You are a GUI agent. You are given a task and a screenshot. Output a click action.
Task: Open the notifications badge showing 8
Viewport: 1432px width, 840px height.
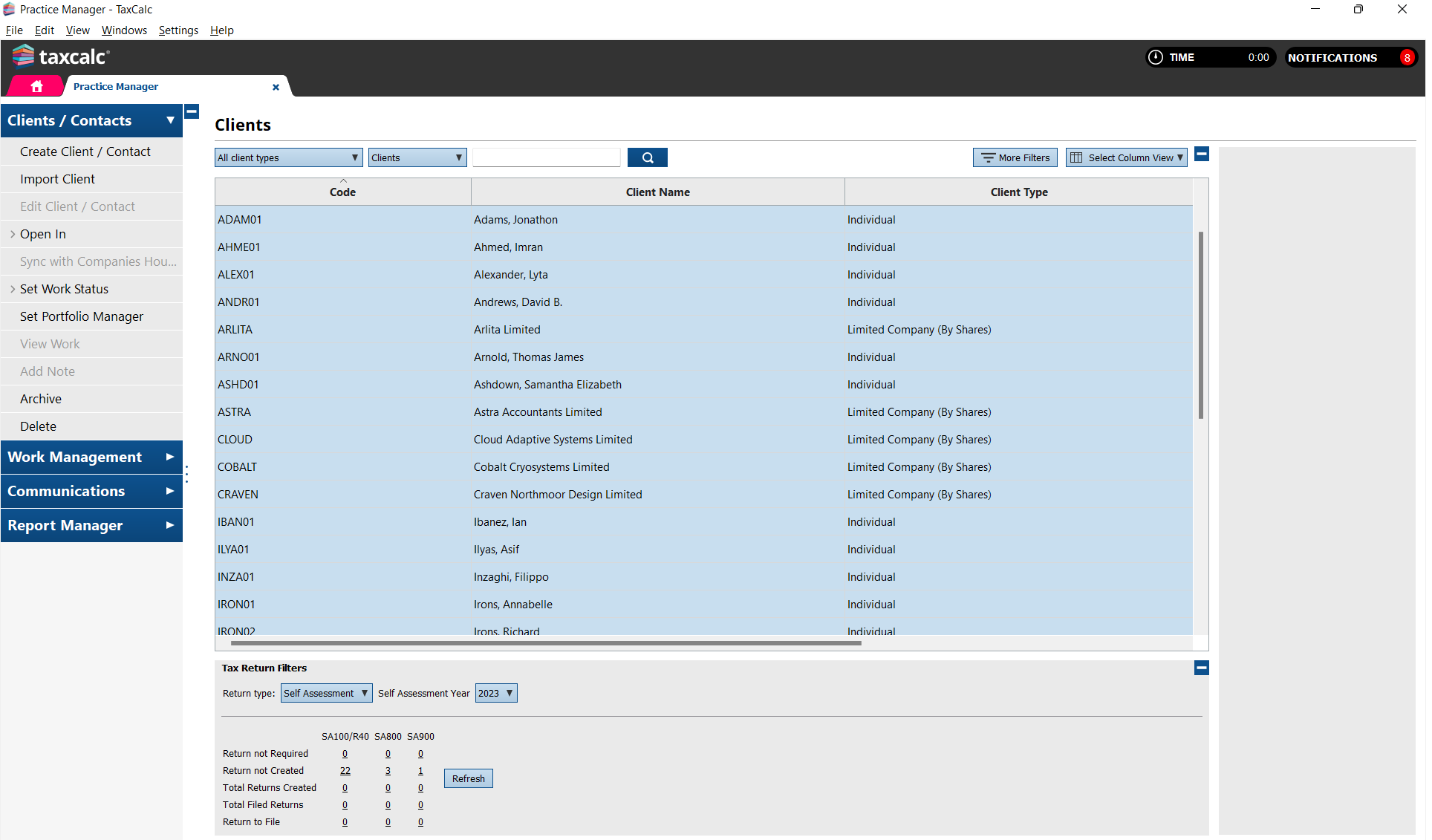coord(1406,58)
